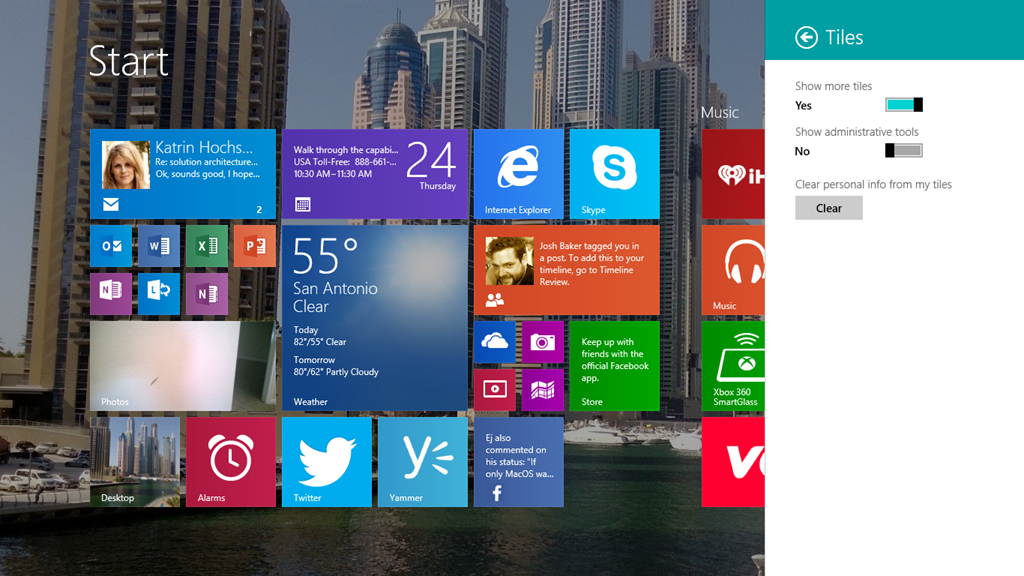This screenshot has width=1024, height=576.
Task: Open the small PowerPoint tile
Action: click(255, 246)
